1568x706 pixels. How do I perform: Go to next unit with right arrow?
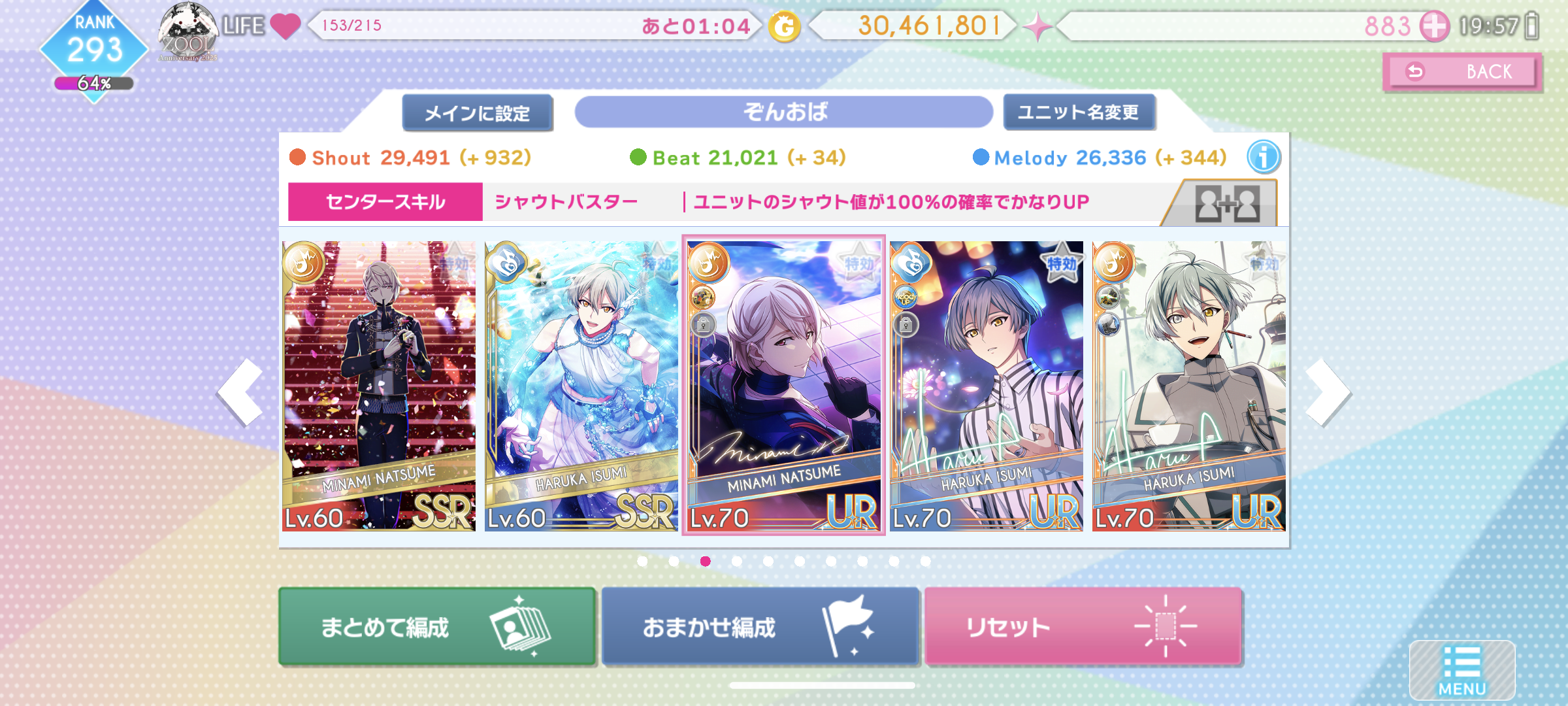click(1328, 392)
